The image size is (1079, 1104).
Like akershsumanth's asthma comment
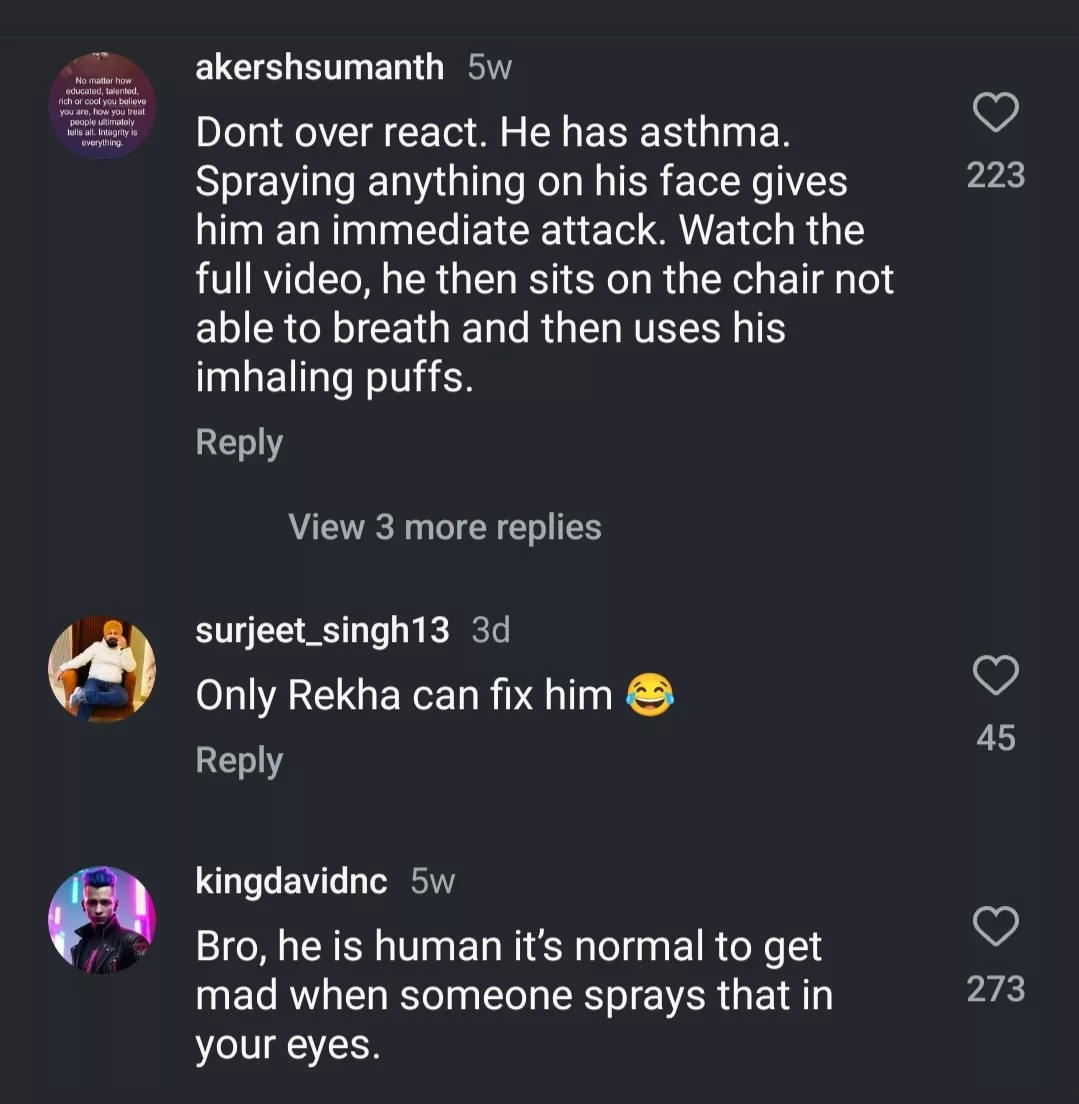(996, 112)
